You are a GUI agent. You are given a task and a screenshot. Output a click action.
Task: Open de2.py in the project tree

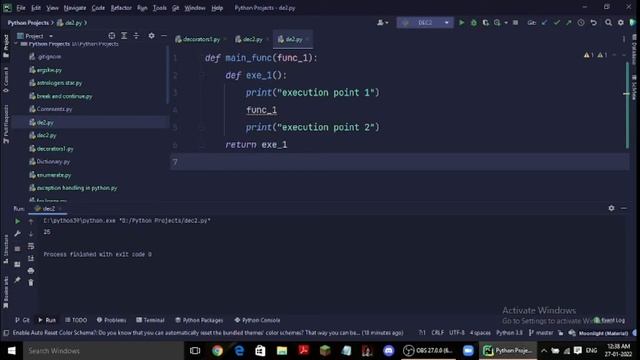(45, 122)
